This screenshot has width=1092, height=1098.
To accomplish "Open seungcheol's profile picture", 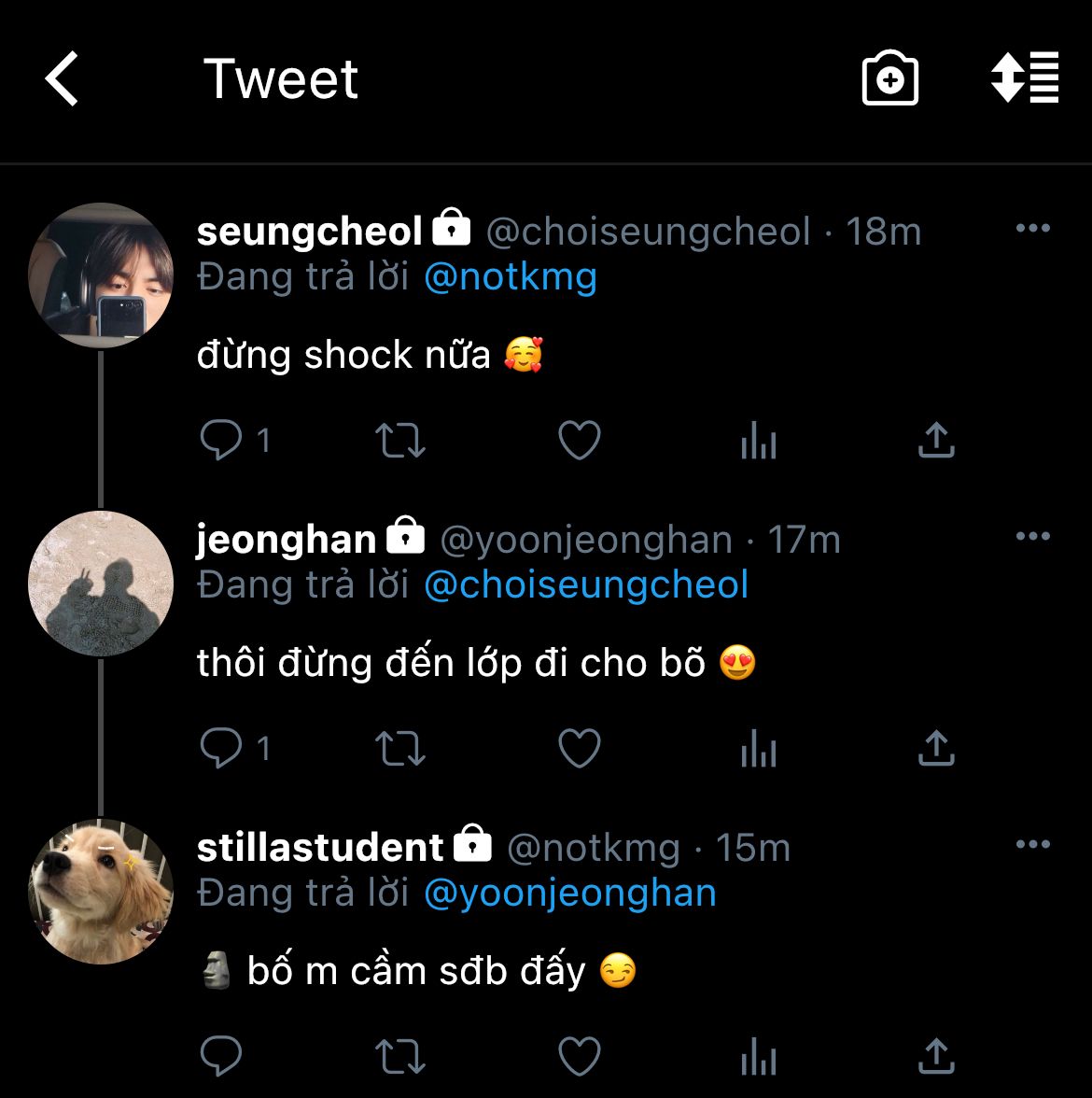I will [x=101, y=275].
